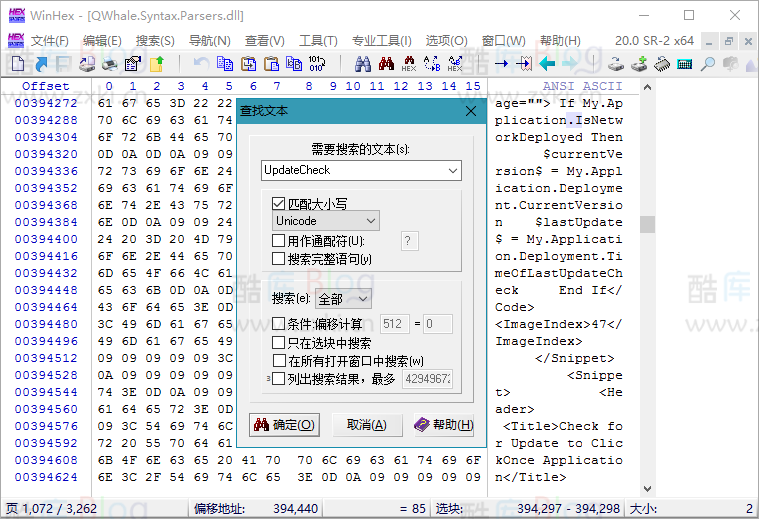Open the 选项(O) menu

point(446,41)
